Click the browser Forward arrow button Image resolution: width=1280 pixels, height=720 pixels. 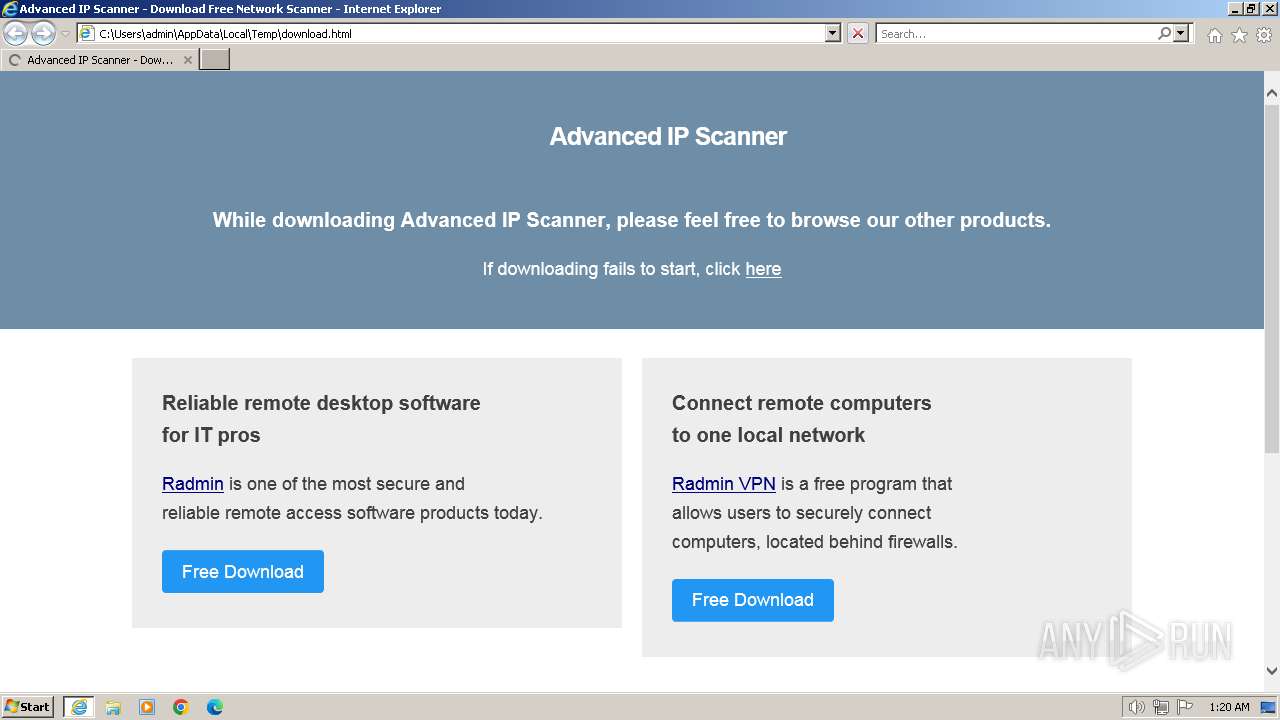43,33
